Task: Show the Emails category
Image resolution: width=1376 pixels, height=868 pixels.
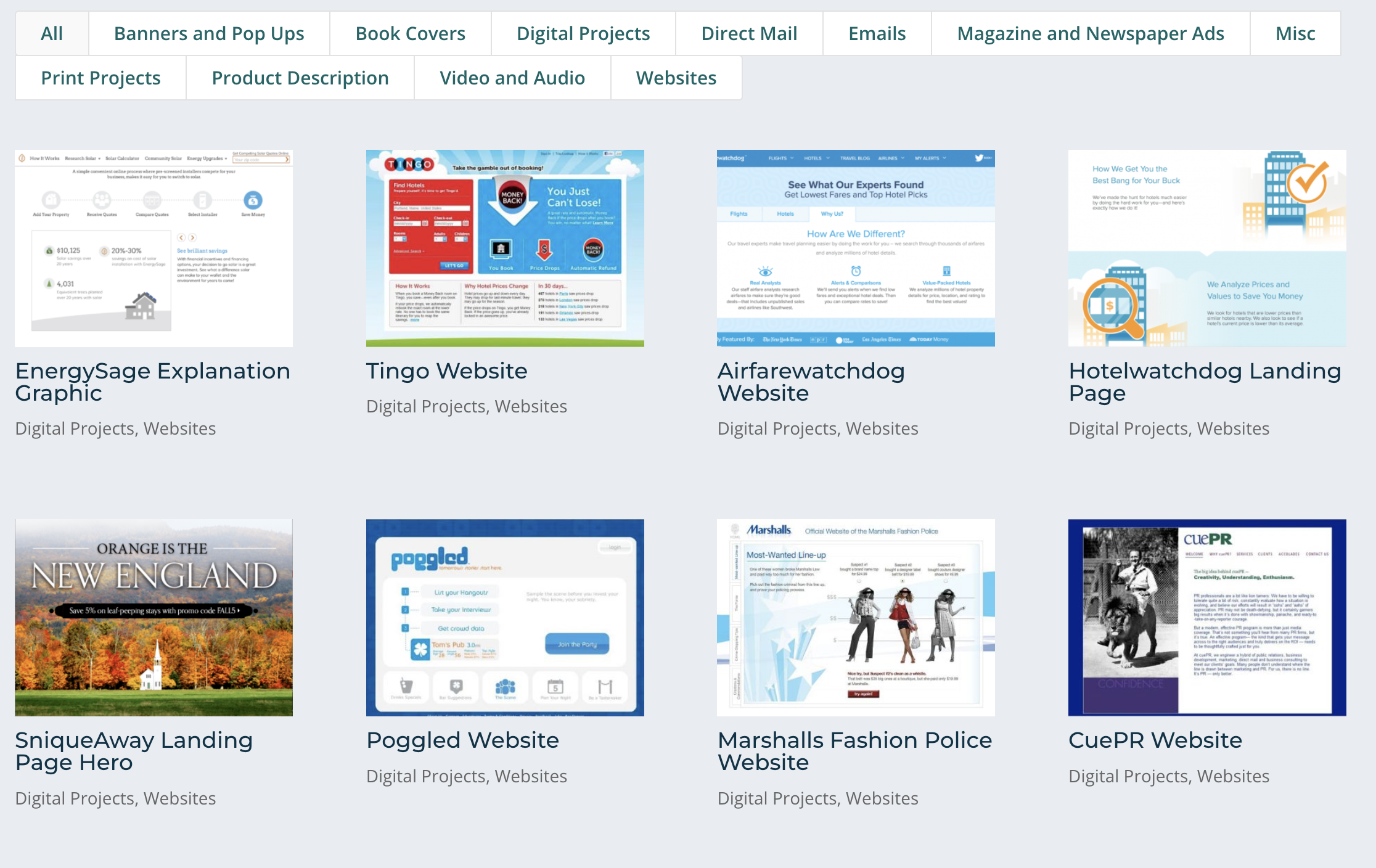Action: coord(877,33)
